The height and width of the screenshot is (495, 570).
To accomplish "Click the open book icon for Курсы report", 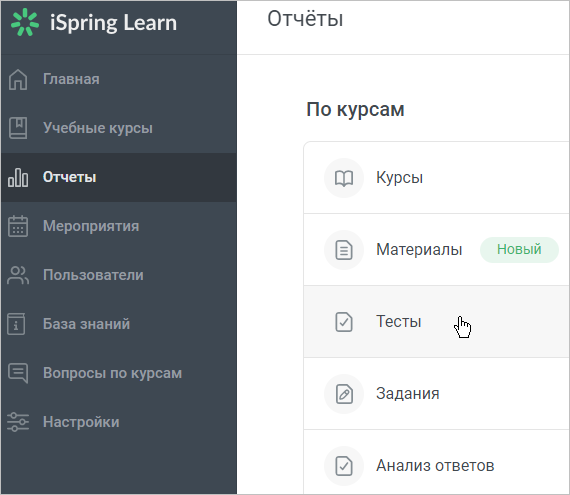I will (x=344, y=178).
